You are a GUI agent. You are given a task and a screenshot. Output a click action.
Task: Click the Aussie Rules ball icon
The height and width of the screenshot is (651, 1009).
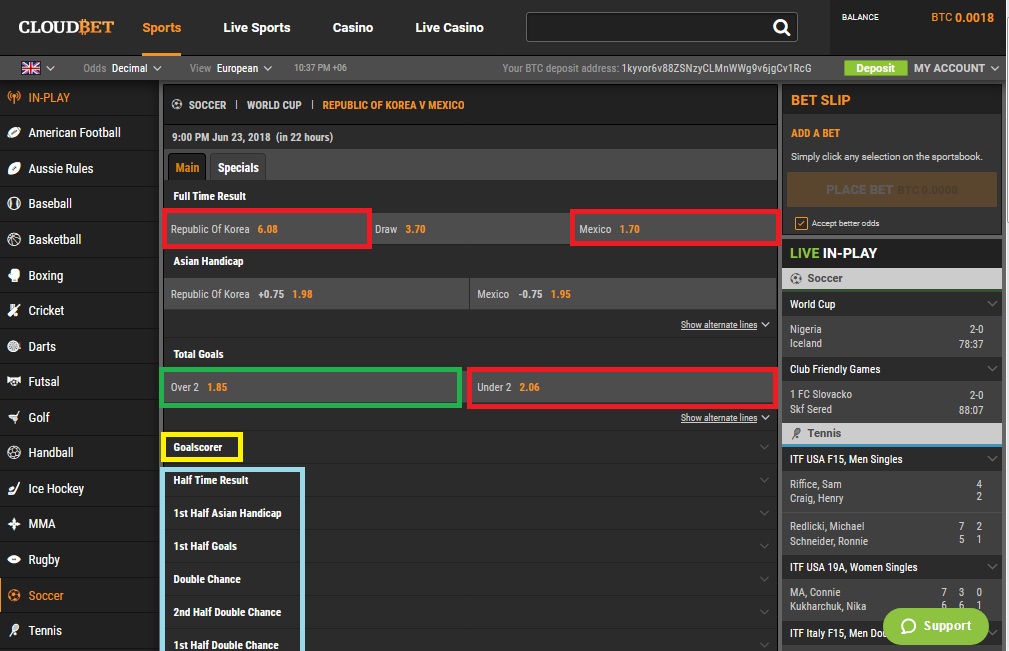pyautogui.click(x=14, y=169)
